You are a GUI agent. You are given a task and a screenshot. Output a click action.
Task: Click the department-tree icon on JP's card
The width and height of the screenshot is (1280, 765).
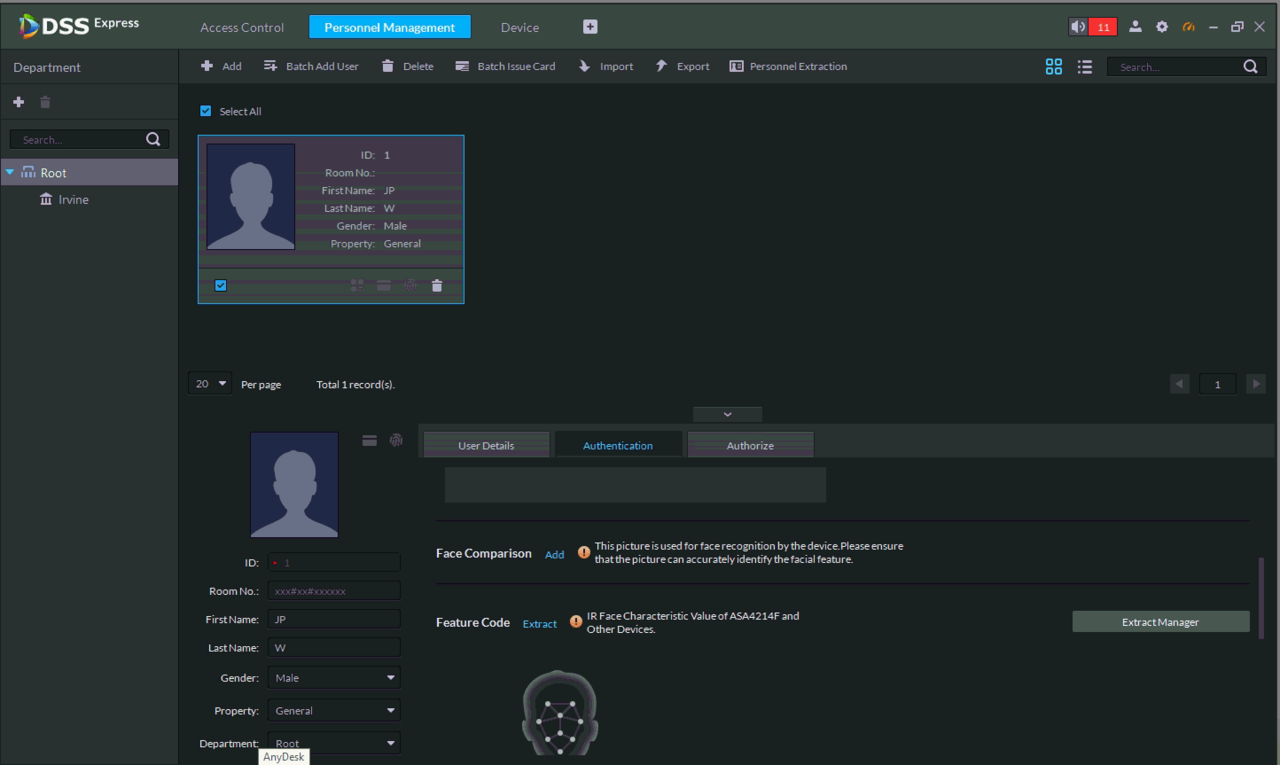pos(358,285)
